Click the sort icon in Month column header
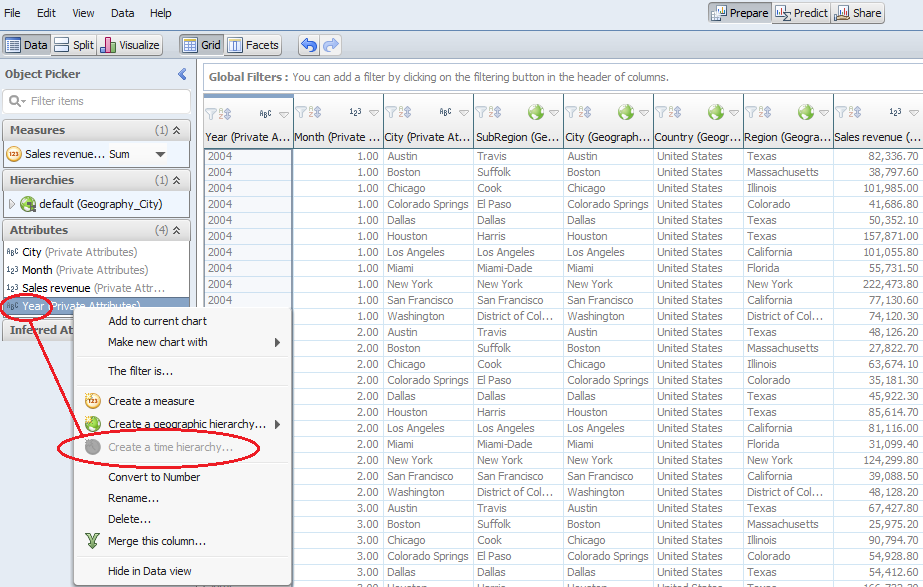The height and width of the screenshot is (587, 923). (x=316, y=112)
